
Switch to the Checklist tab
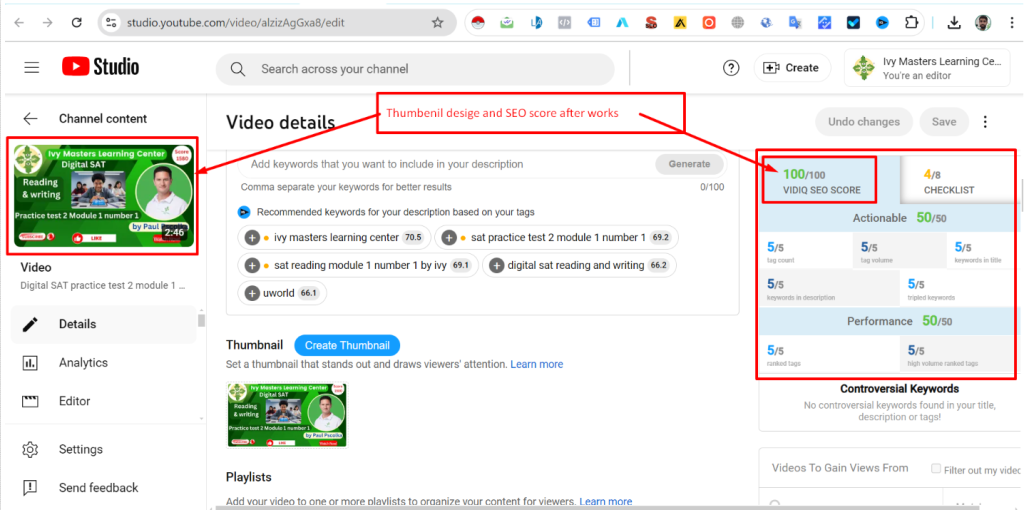point(950,181)
